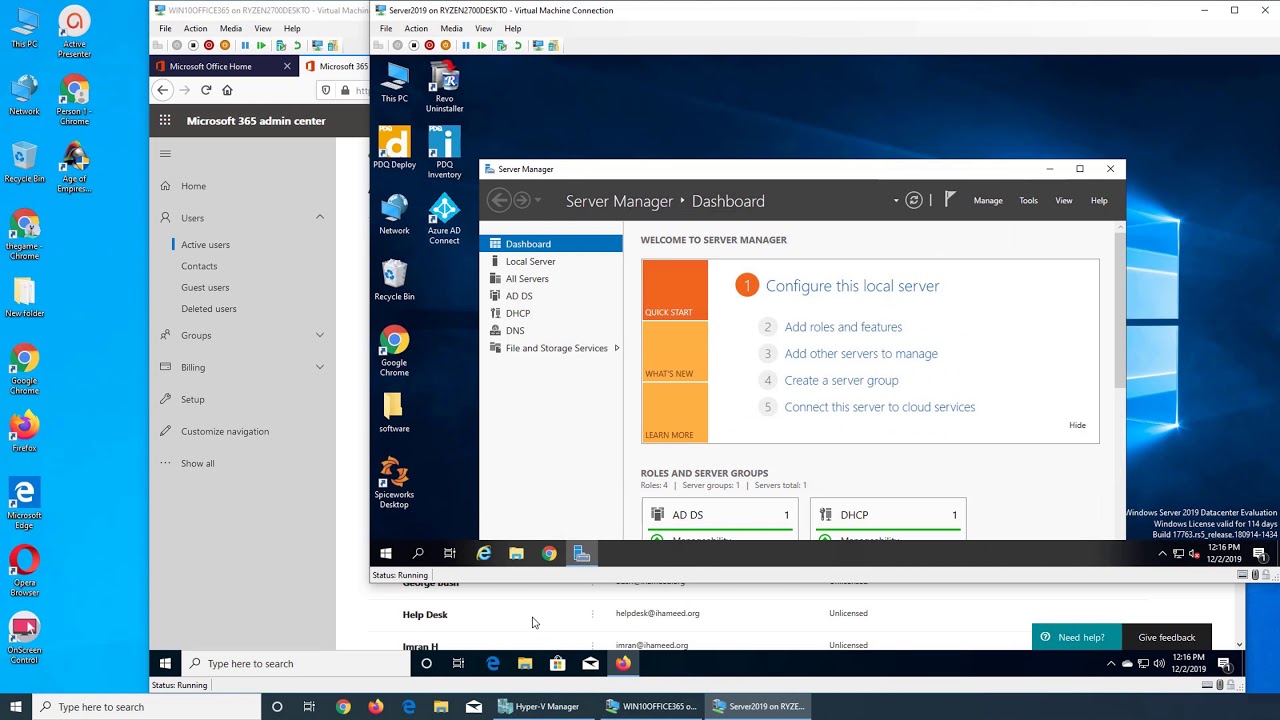Click Checkpoint icon in Server2019 VM toolbar

coord(502,45)
